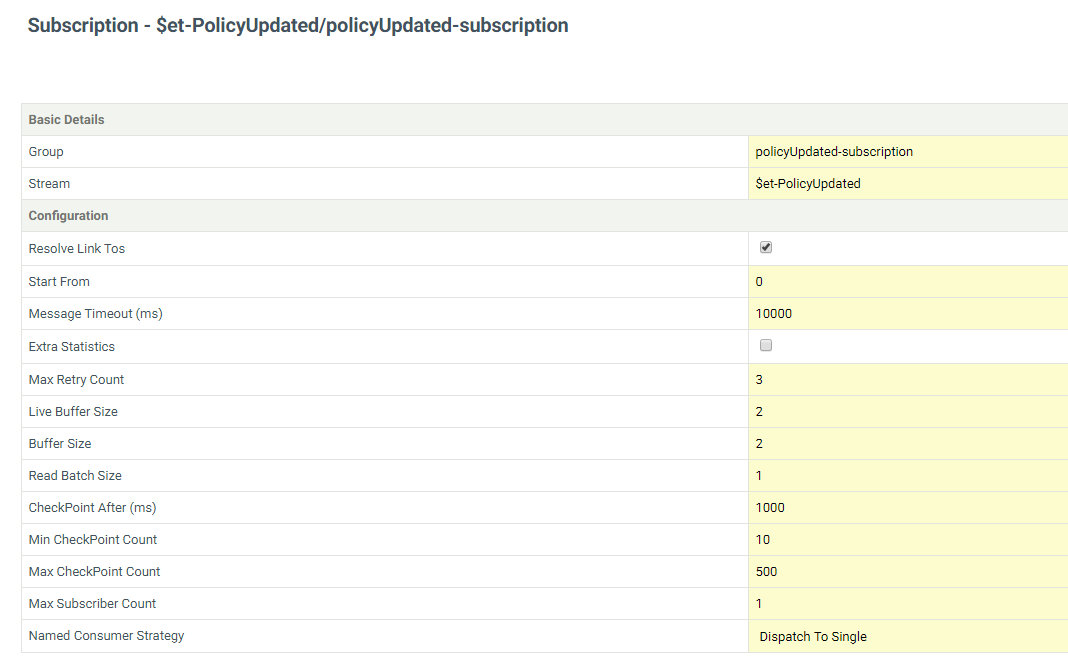Open the Group link

click(45, 151)
